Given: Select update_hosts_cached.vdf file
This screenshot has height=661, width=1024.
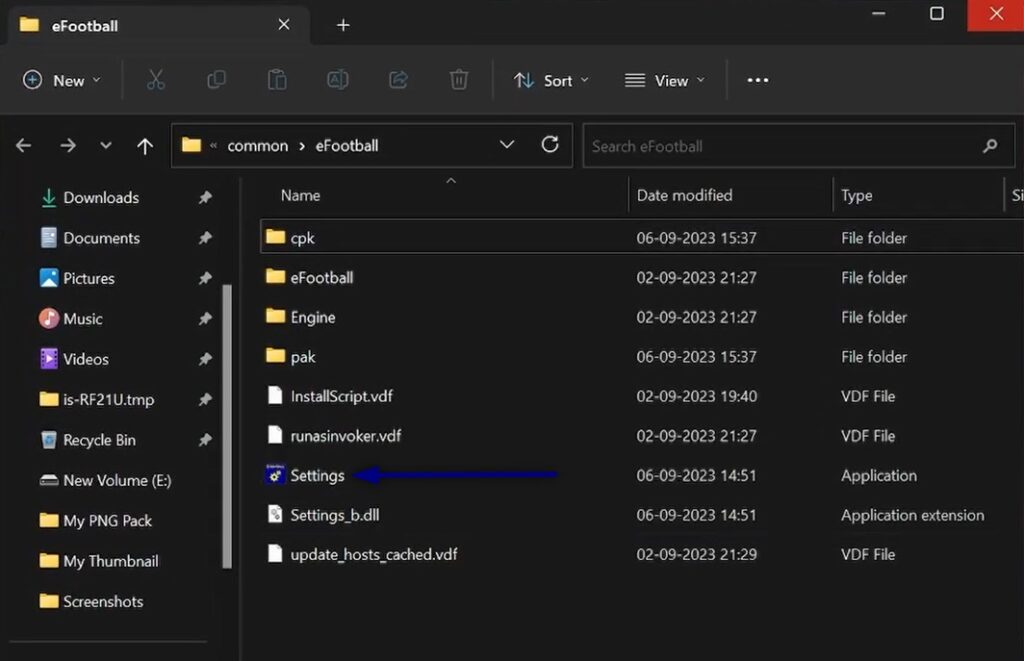Looking at the screenshot, I should tap(642, 554).
